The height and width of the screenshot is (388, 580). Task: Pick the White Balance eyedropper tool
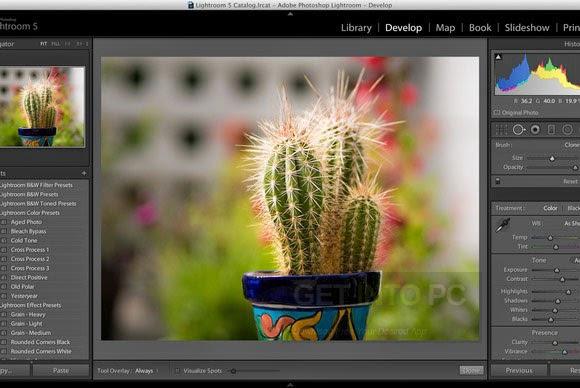[503, 225]
